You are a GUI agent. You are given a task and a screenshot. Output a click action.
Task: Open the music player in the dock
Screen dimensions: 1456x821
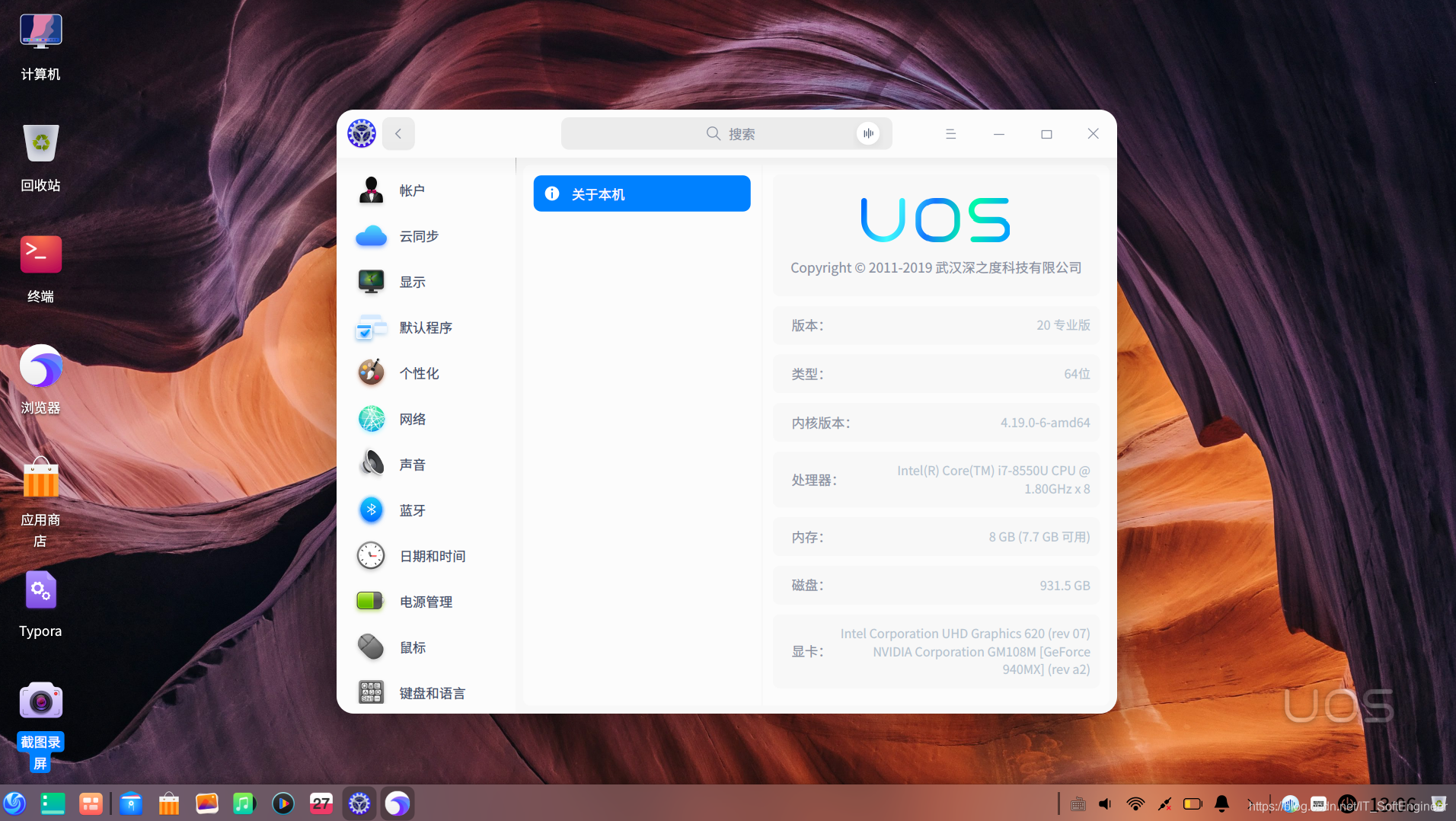pos(244,803)
